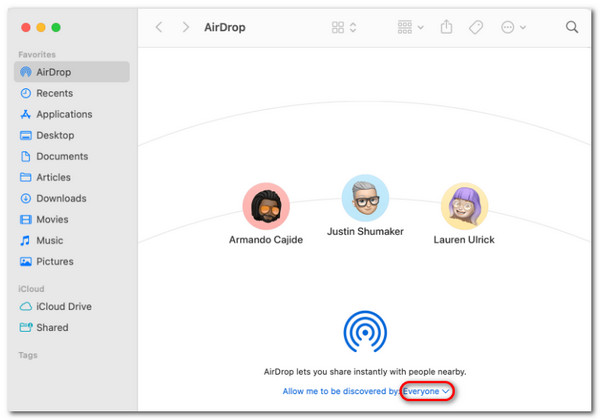Click the large blue AirDrop icon
The image size is (600, 420).
coord(365,332)
